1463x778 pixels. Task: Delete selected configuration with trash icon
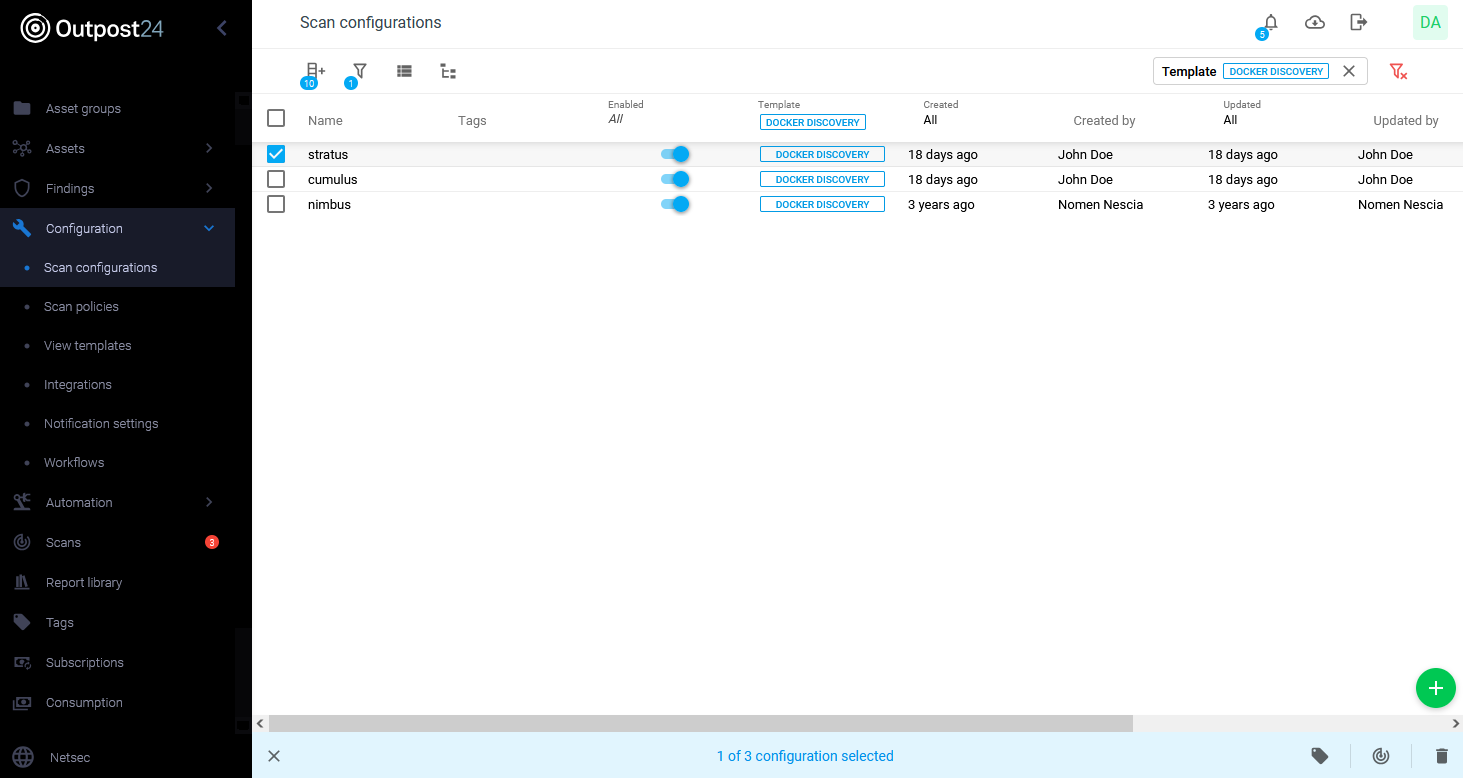point(1441,756)
